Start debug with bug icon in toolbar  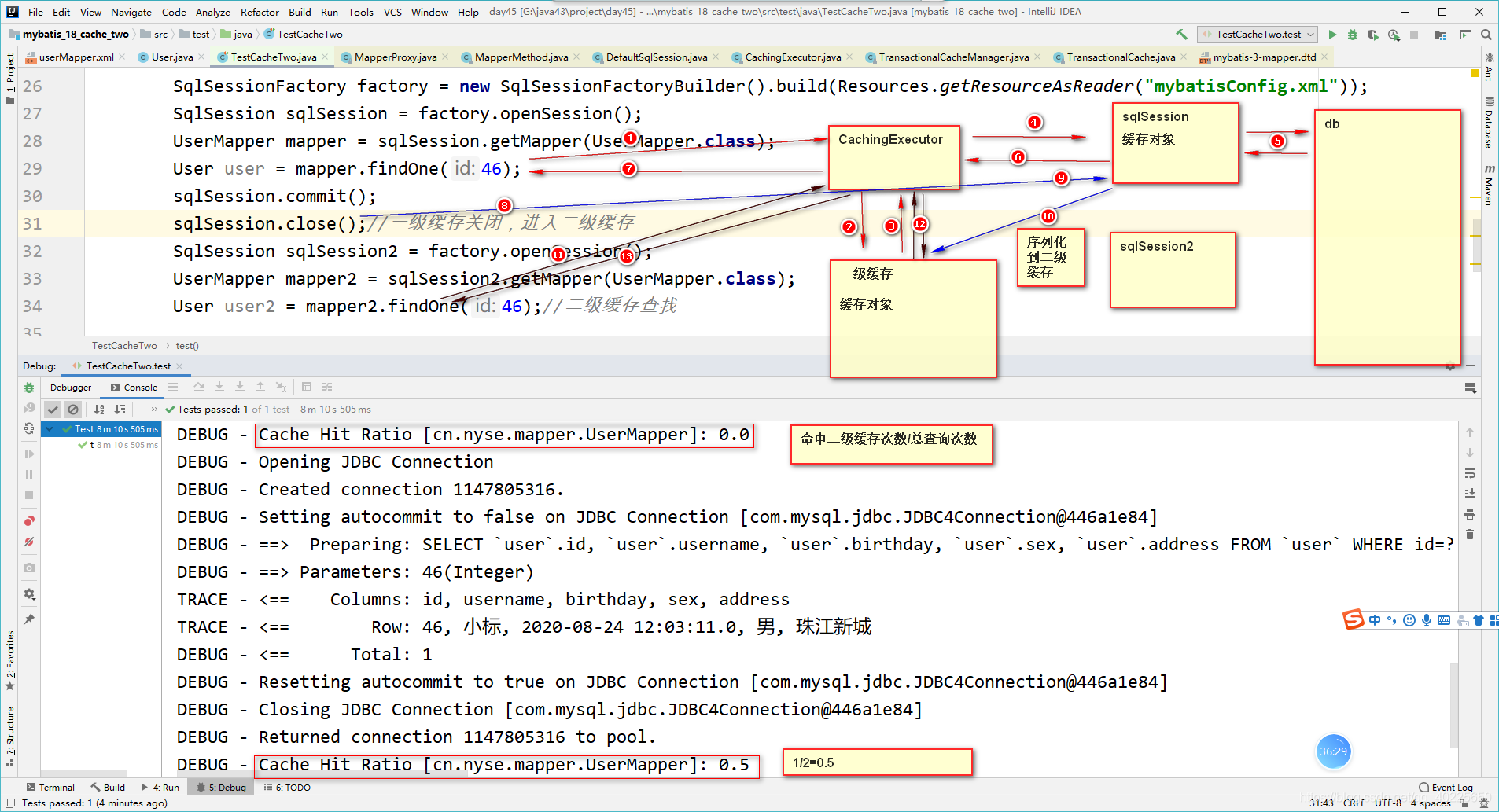(x=1353, y=35)
